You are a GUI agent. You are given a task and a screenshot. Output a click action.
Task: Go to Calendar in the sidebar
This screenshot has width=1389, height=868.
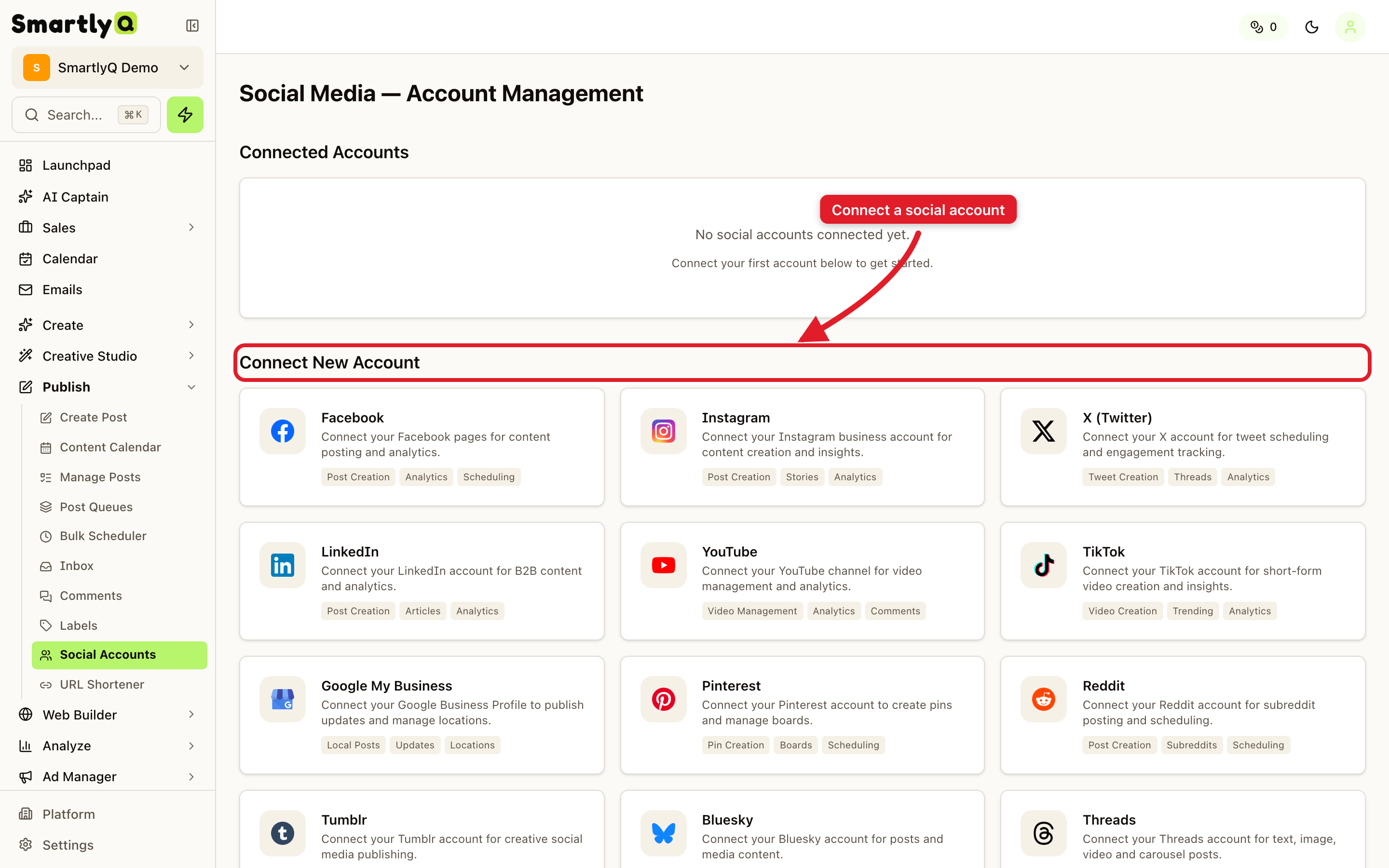(x=69, y=259)
